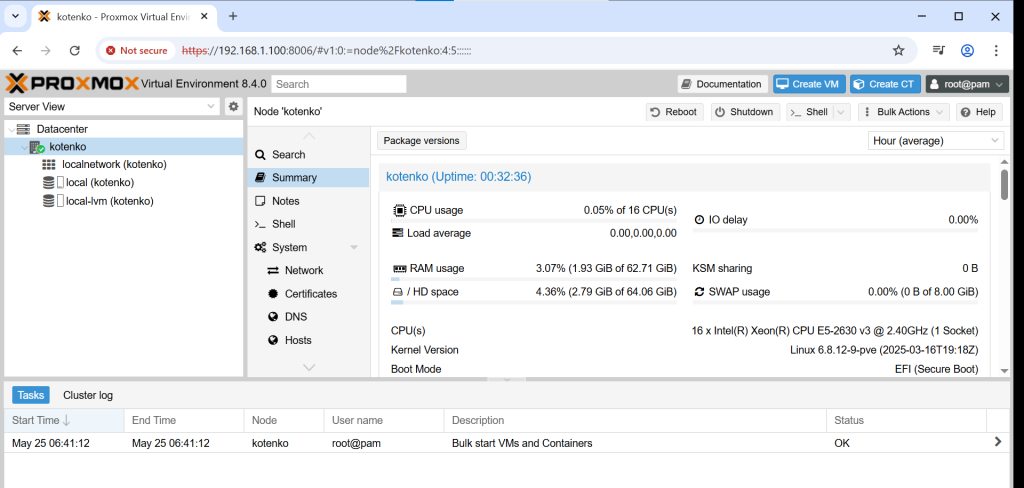This screenshot has height=488, width=1024.
Task: Click Create VM
Action: 809,84
